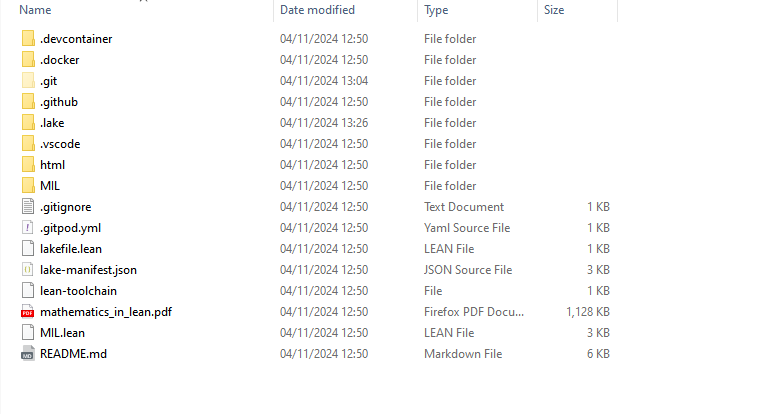Click the lake-manifest.json file icon
759x414 pixels.
[x=28, y=270]
